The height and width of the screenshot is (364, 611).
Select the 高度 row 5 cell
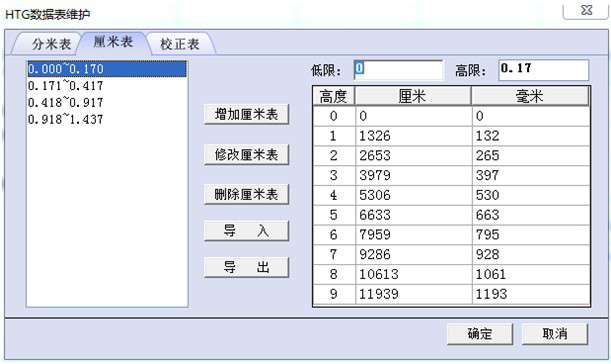pyautogui.click(x=334, y=215)
